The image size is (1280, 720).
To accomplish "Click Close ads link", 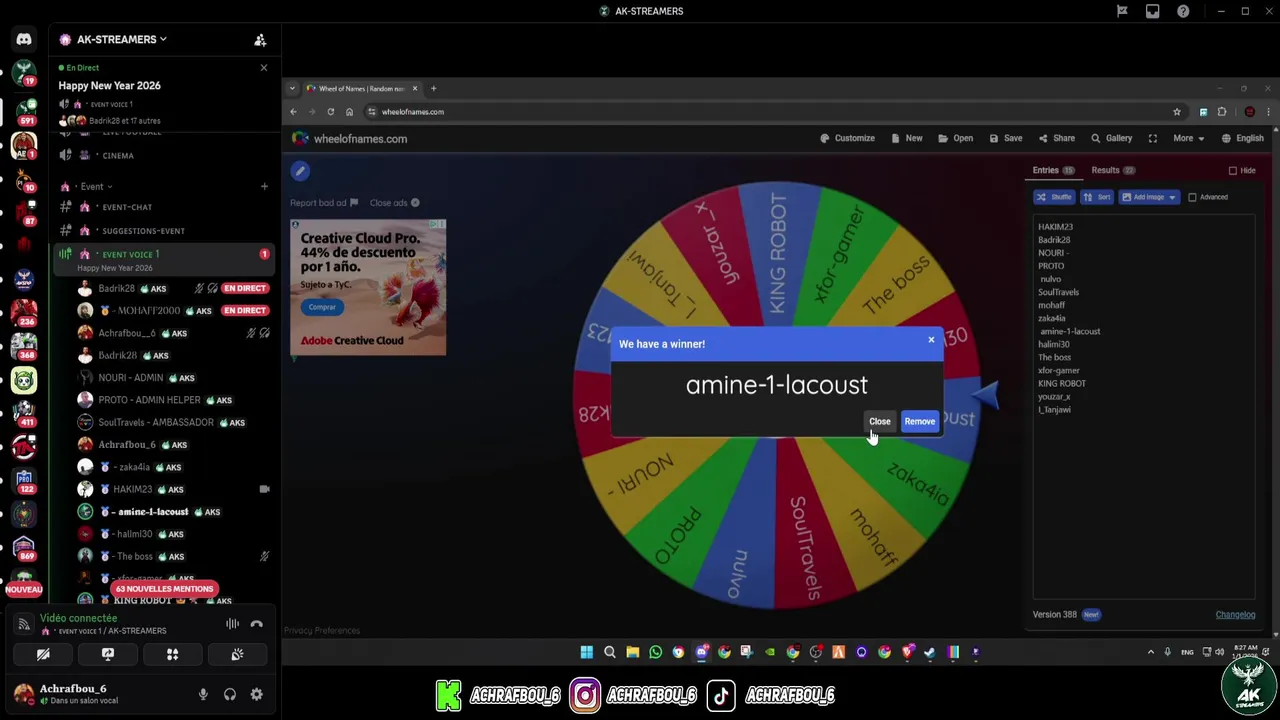I will tap(394, 203).
